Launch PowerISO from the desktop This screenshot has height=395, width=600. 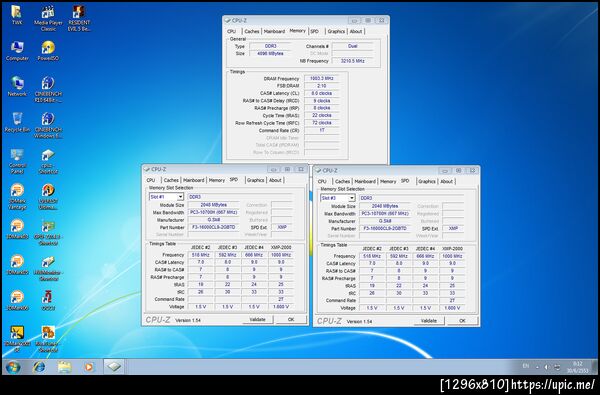click(x=48, y=51)
